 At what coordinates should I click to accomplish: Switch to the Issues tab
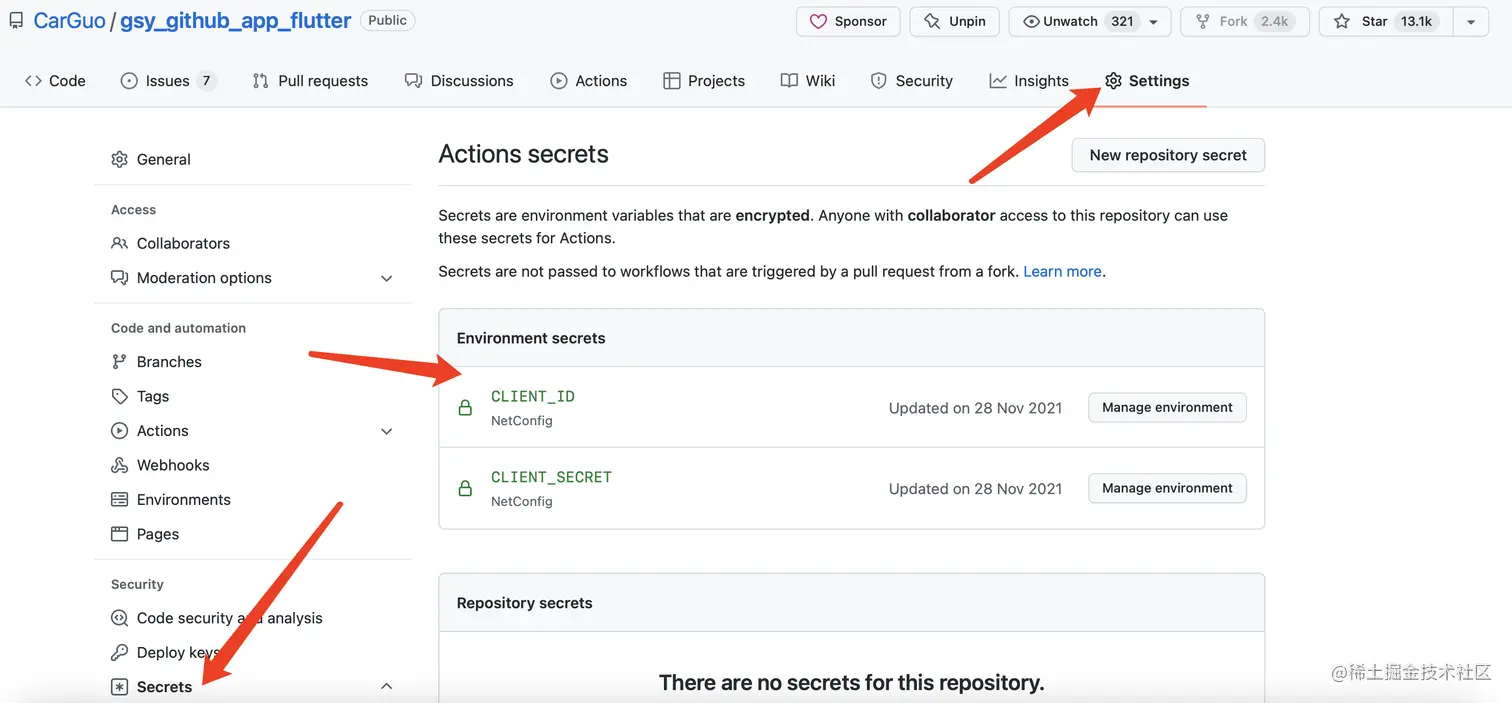click(x=168, y=81)
